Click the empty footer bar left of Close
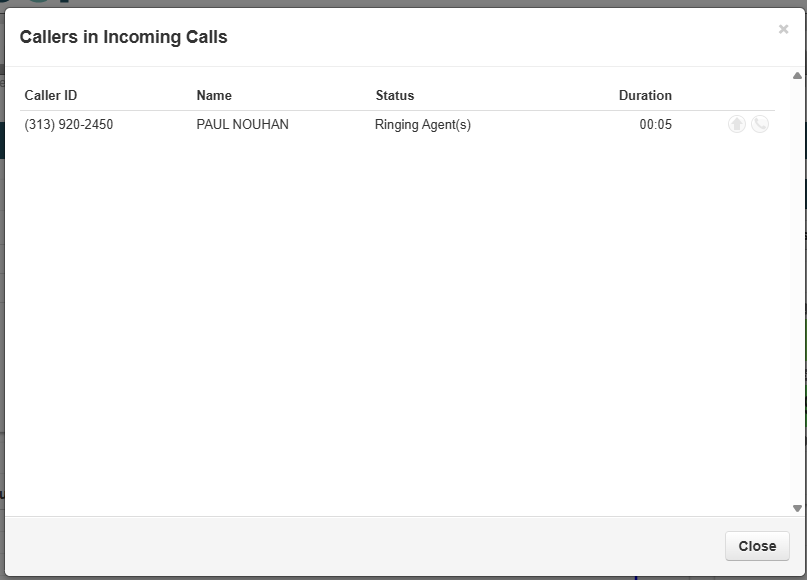This screenshot has height=580, width=807. pos(360,546)
